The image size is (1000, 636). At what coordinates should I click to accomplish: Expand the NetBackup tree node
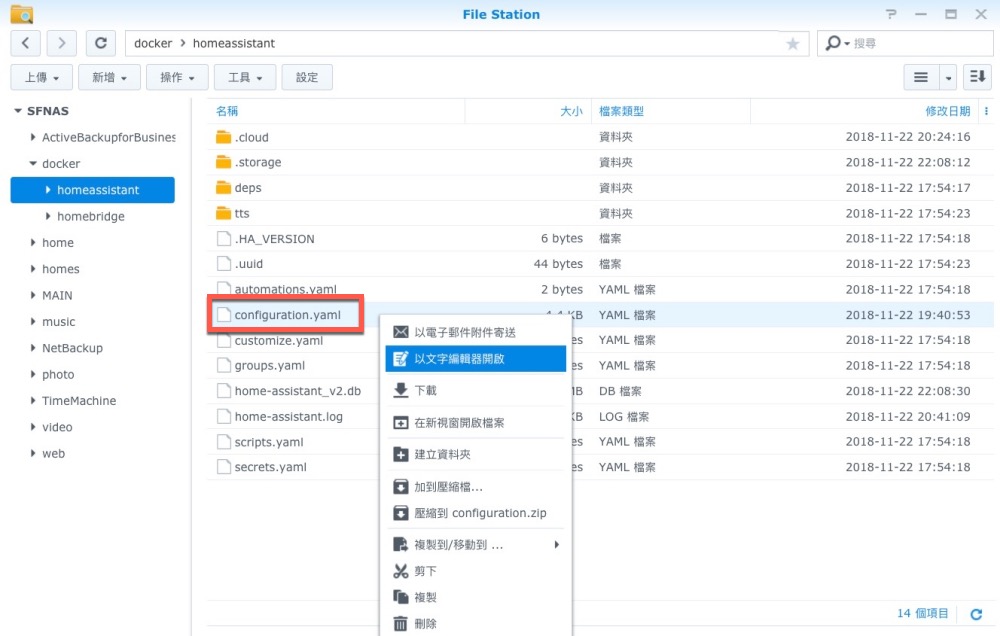click(33, 348)
